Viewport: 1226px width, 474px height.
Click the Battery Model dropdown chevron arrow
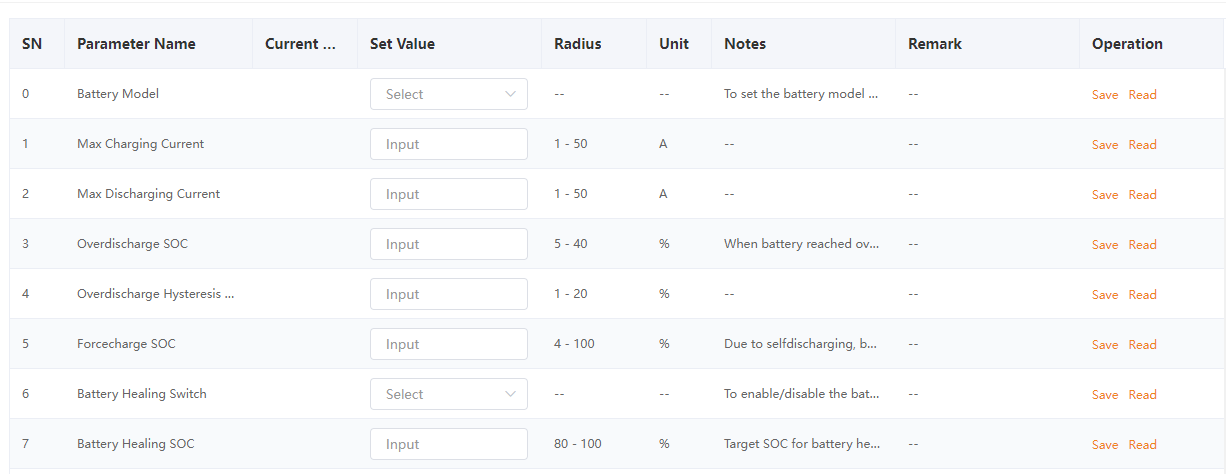pyautogui.click(x=510, y=94)
